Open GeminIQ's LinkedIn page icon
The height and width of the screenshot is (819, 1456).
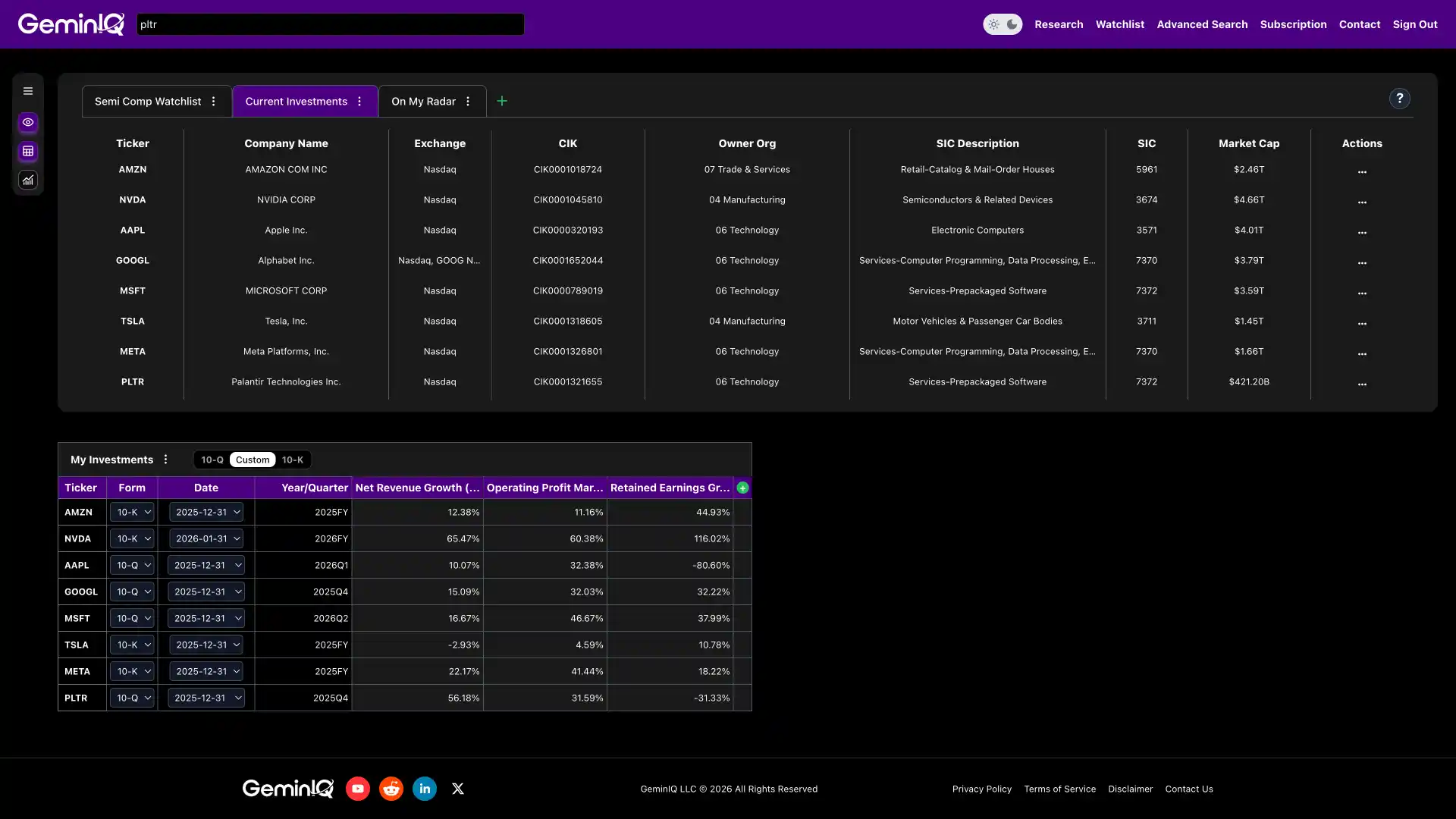(x=424, y=788)
